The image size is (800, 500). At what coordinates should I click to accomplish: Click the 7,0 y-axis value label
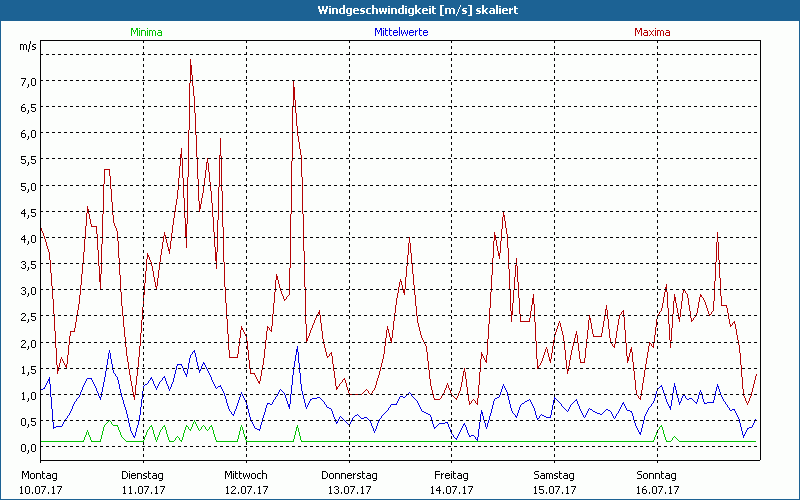click(28, 81)
